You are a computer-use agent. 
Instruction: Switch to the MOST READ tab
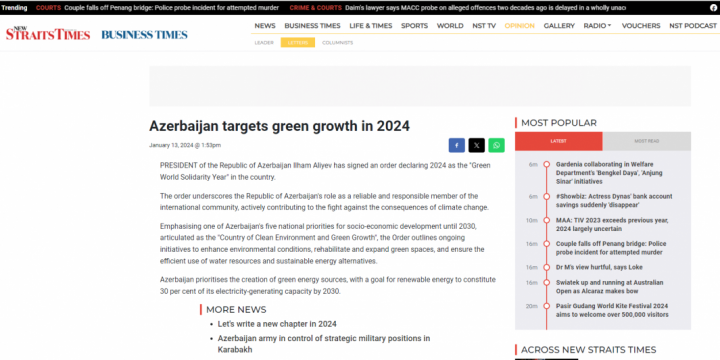pos(647,141)
